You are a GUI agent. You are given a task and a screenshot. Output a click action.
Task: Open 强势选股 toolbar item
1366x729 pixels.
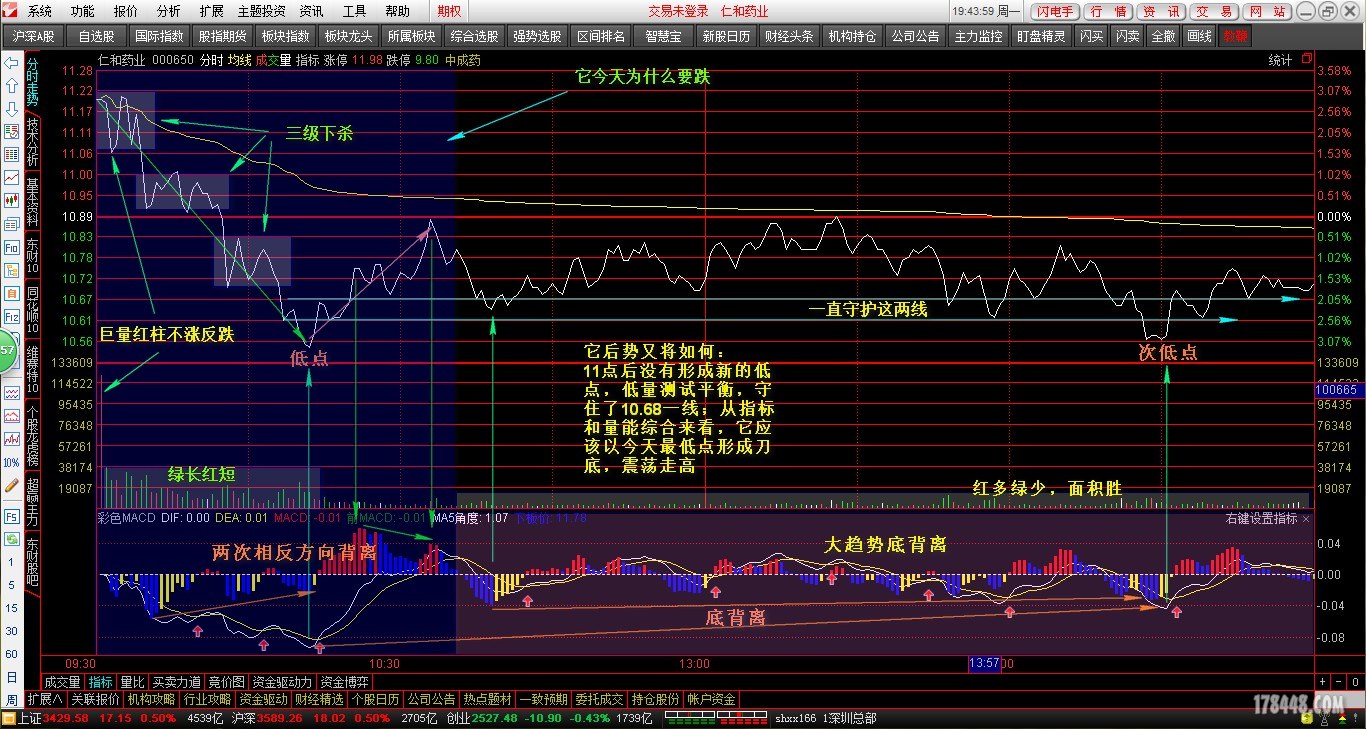537,35
